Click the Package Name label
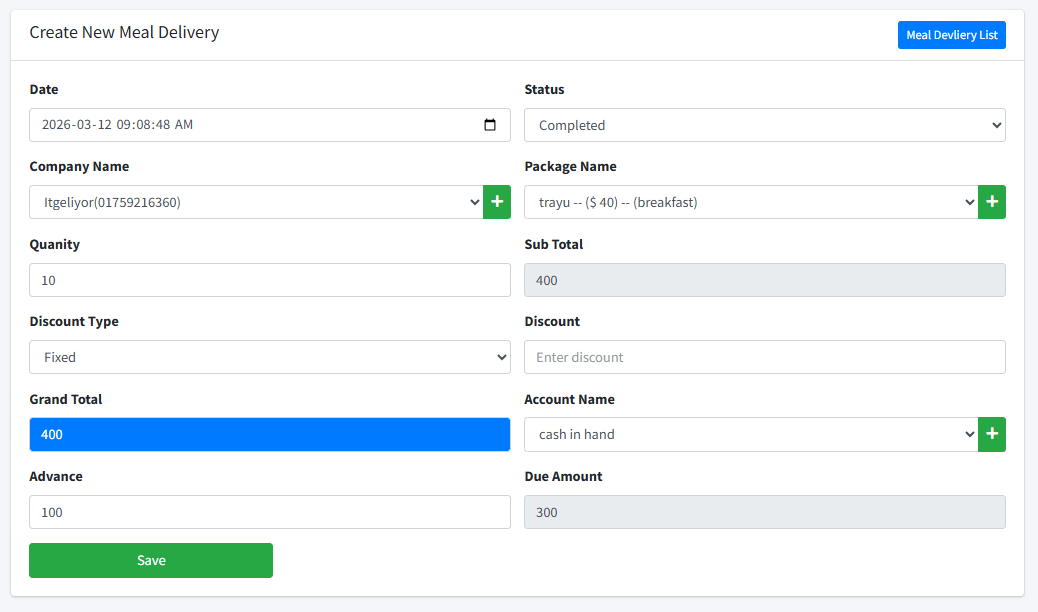1038x612 pixels. (571, 167)
